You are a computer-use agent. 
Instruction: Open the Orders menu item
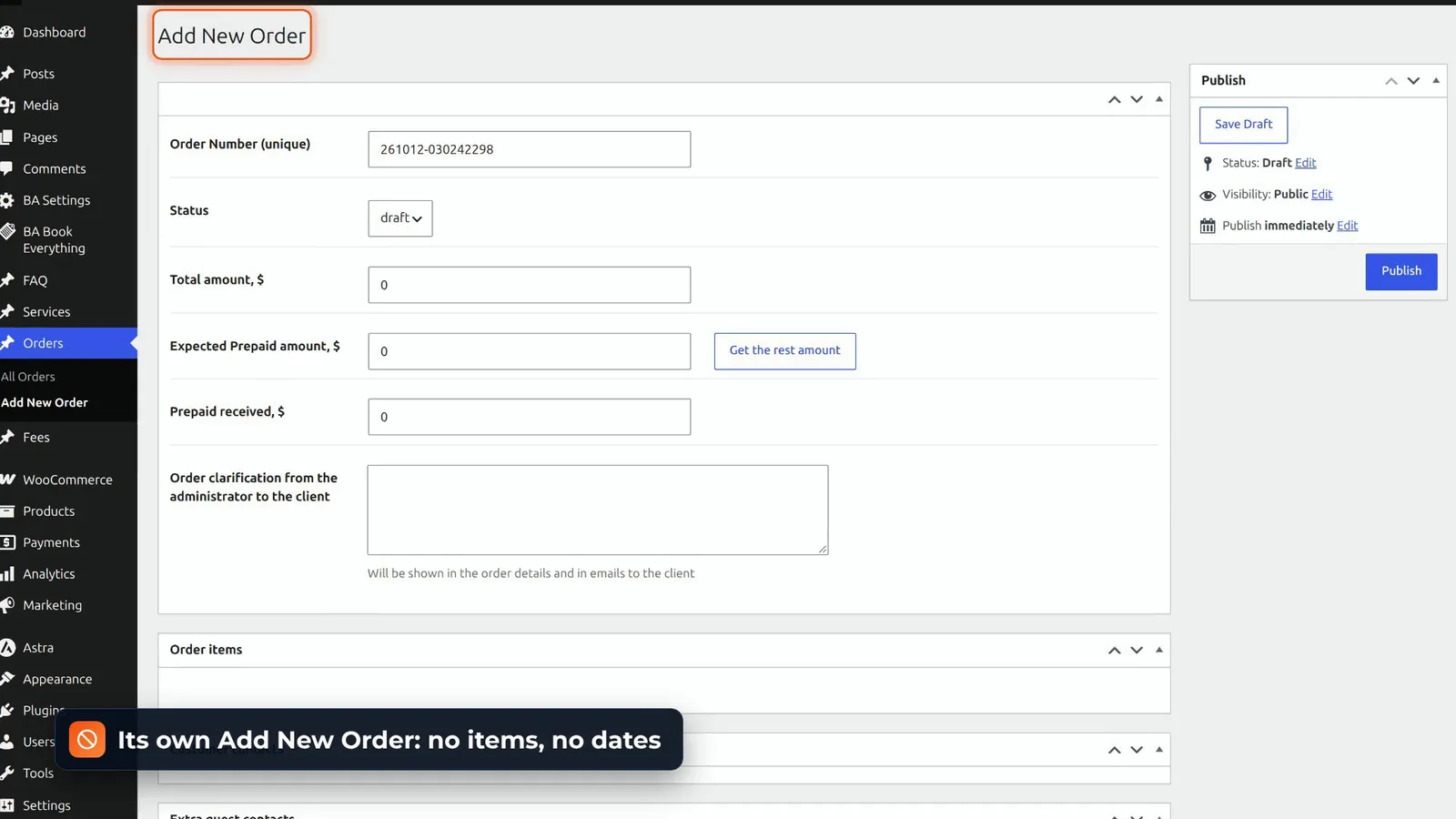click(x=43, y=343)
